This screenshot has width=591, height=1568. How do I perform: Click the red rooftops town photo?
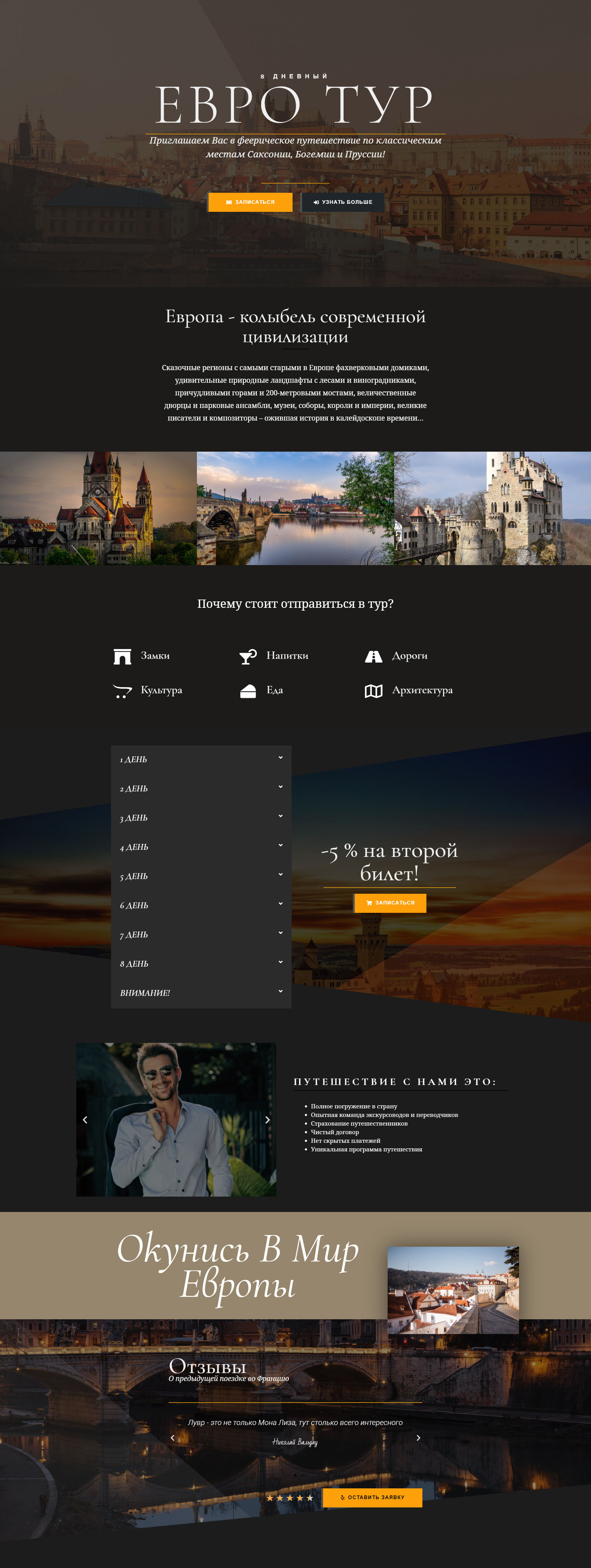point(453,1290)
